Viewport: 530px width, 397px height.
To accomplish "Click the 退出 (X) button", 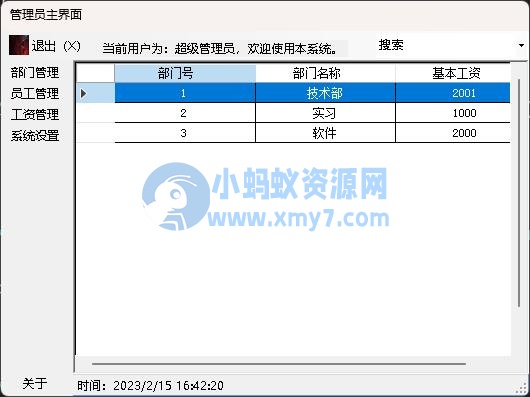I will (45, 46).
